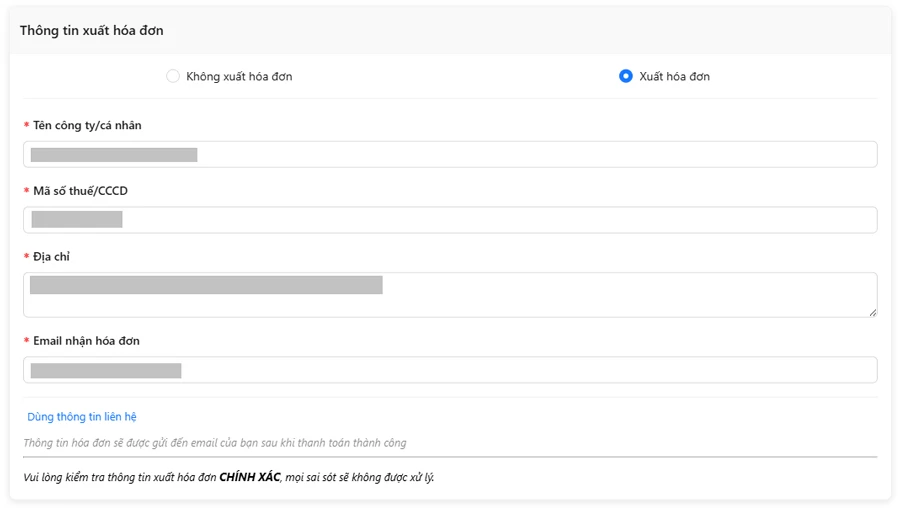The image size is (900, 511).
Task: Click the 'Thông tin xuất hóa đơn' section header
Action: point(92,30)
